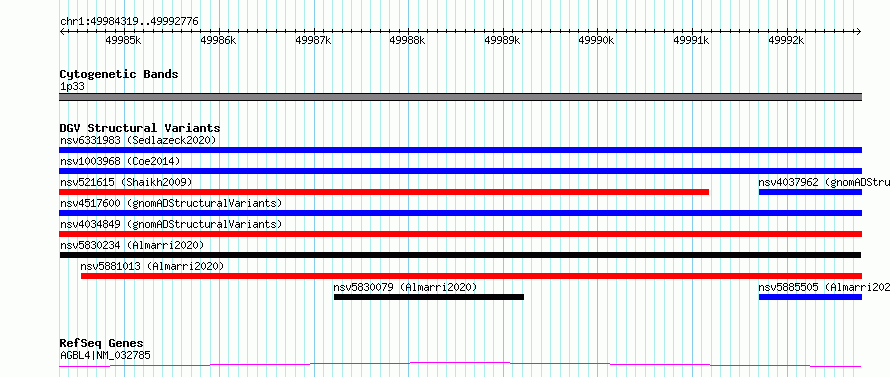Image resolution: width=890 pixels, height=377 pixels.
Task: Click the 49991k ruler mark
Action: 691,41
